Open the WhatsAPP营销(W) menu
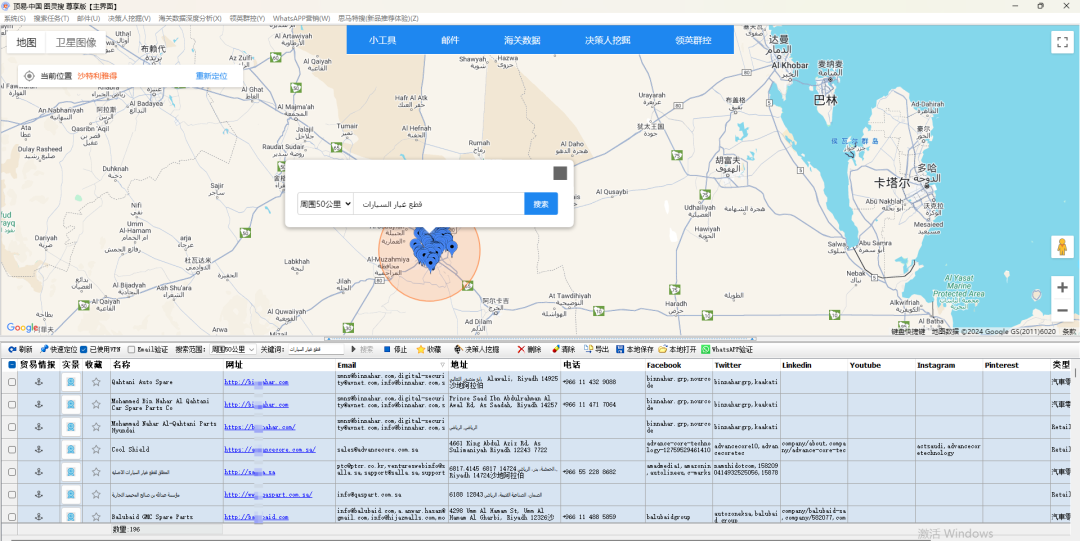 pos(302,18)
